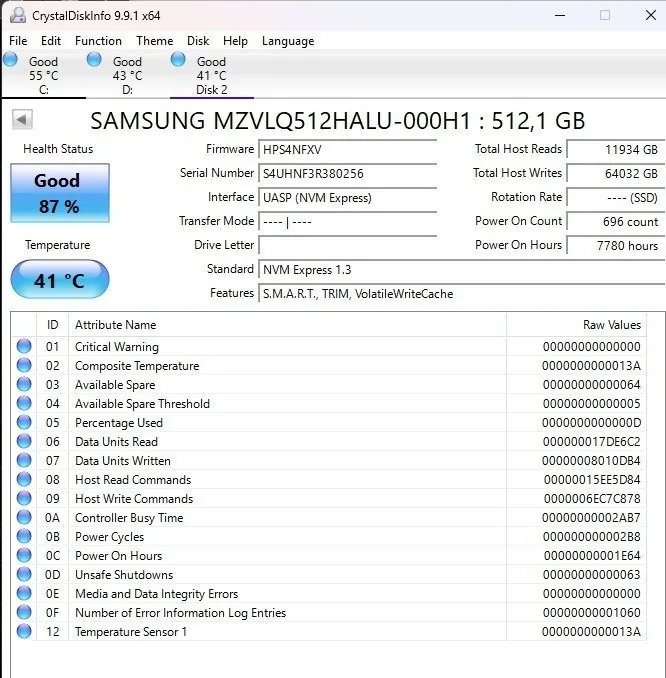Click the Attribute Name column header

click(x=288, y=325)
